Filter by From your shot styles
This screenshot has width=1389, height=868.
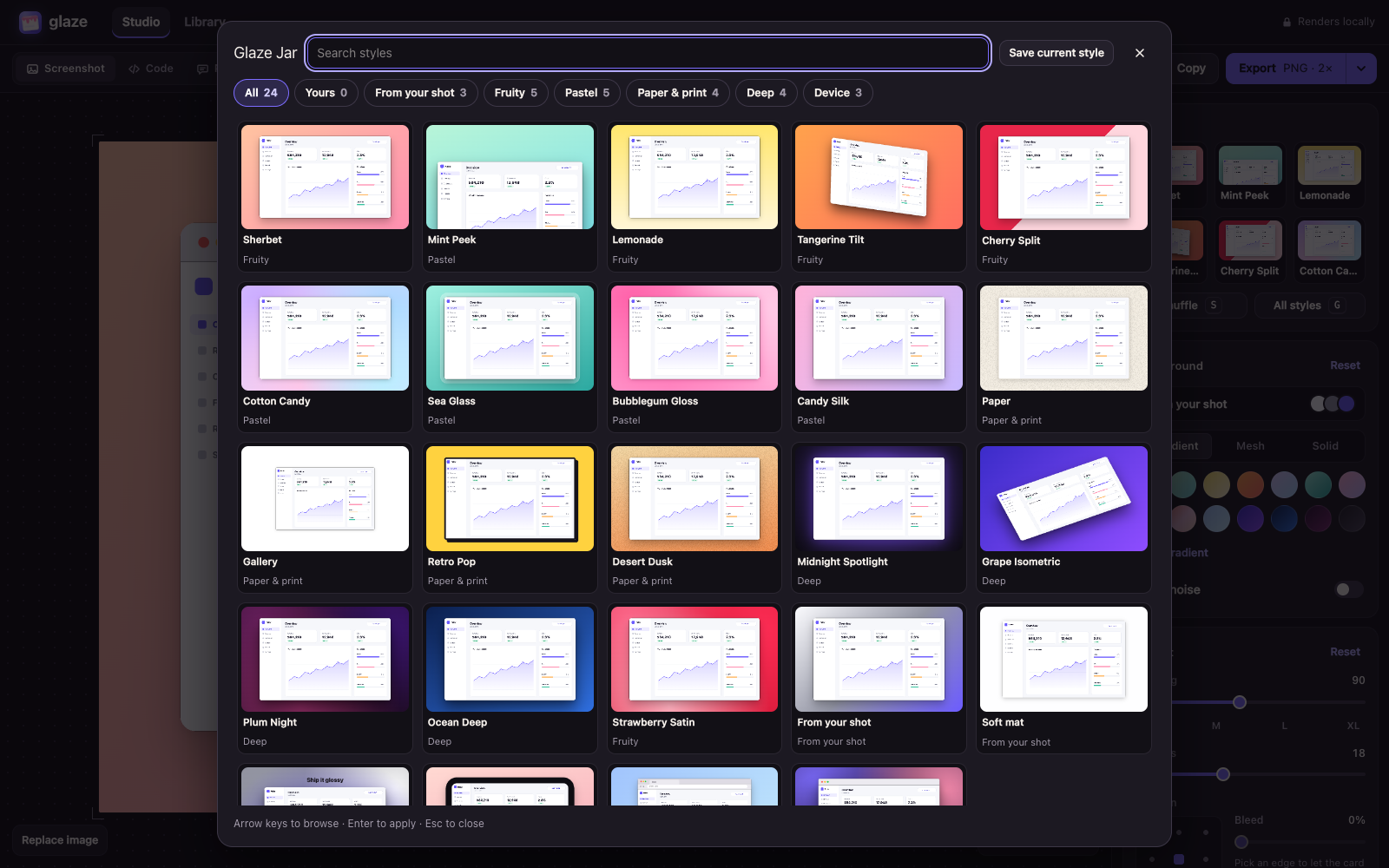pyautogui.click(x=421, y=93)
